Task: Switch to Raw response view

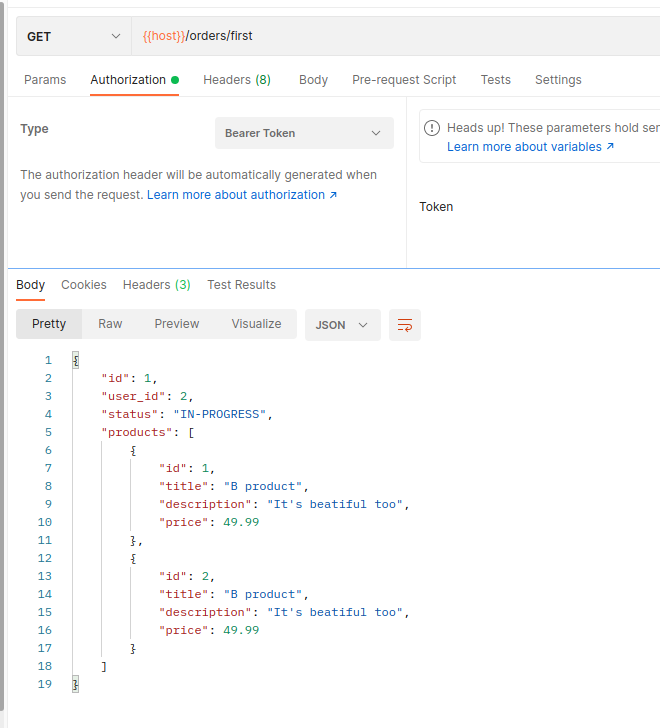Action: [110, 324]
